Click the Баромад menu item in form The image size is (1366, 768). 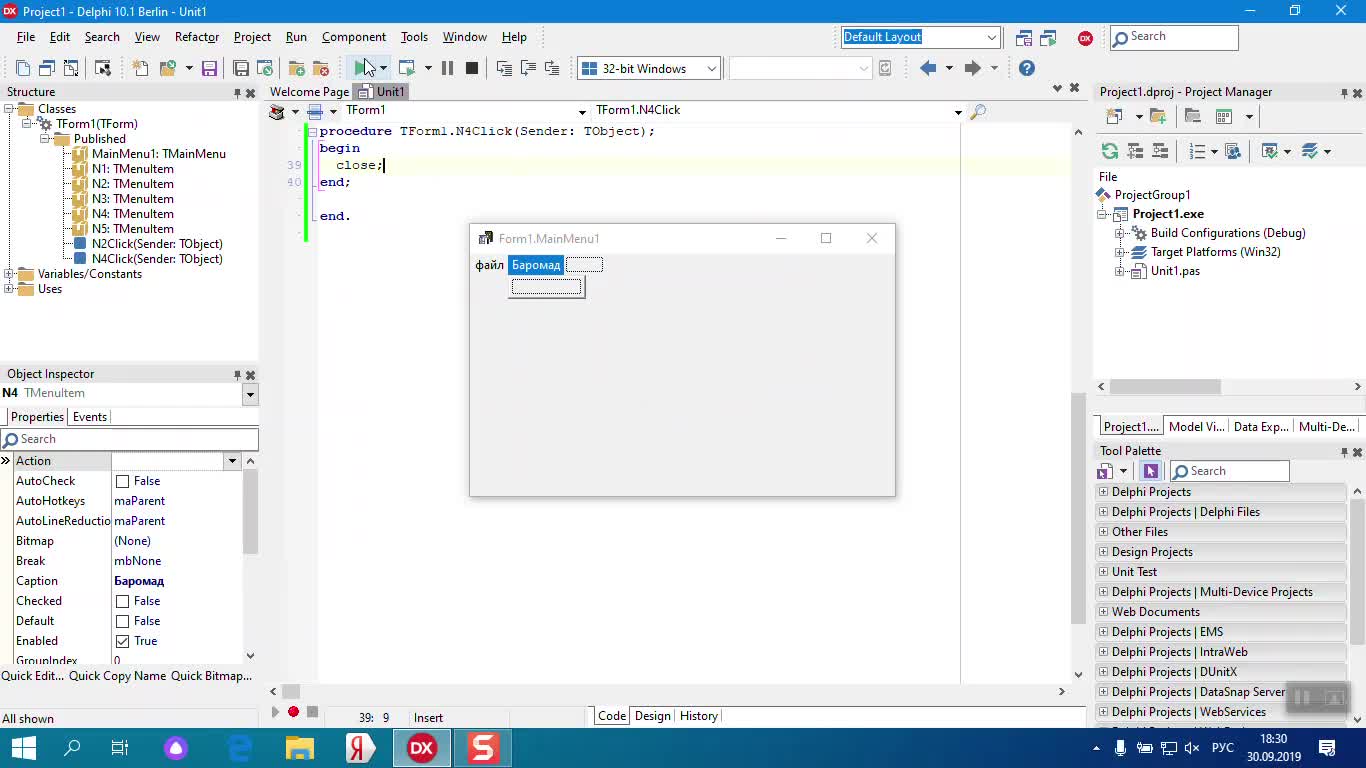536,265
